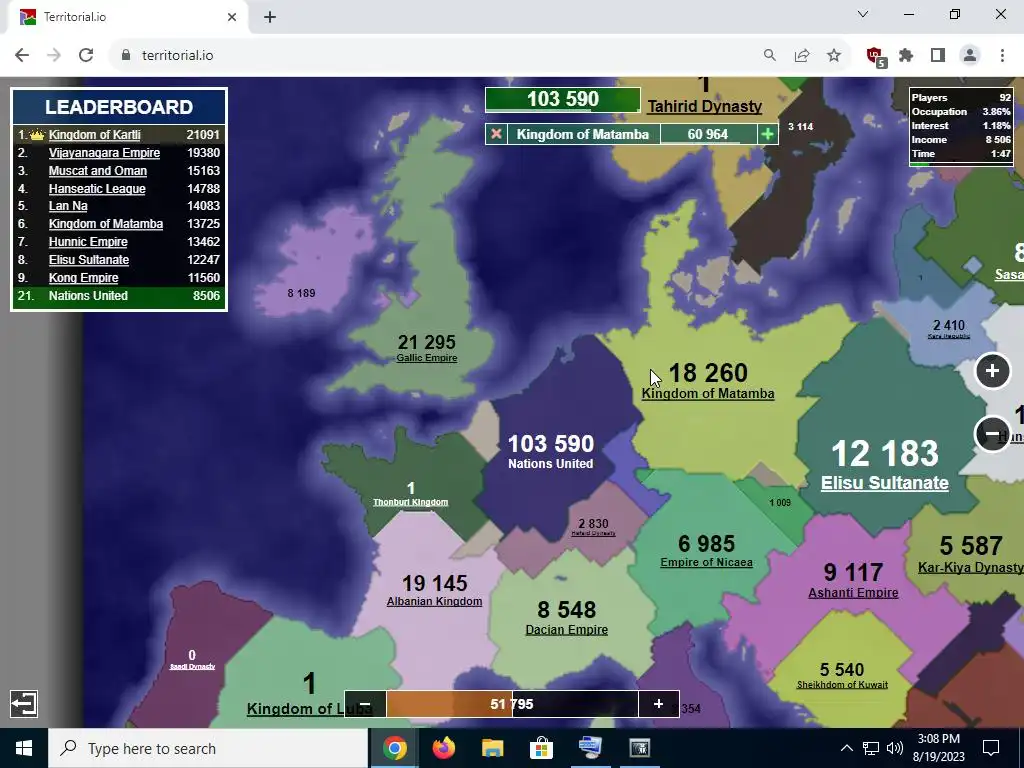The height and width of the screenshot is (768, 1024).
Task: Bookmark this page with star icon
Action: pos(834,56)
